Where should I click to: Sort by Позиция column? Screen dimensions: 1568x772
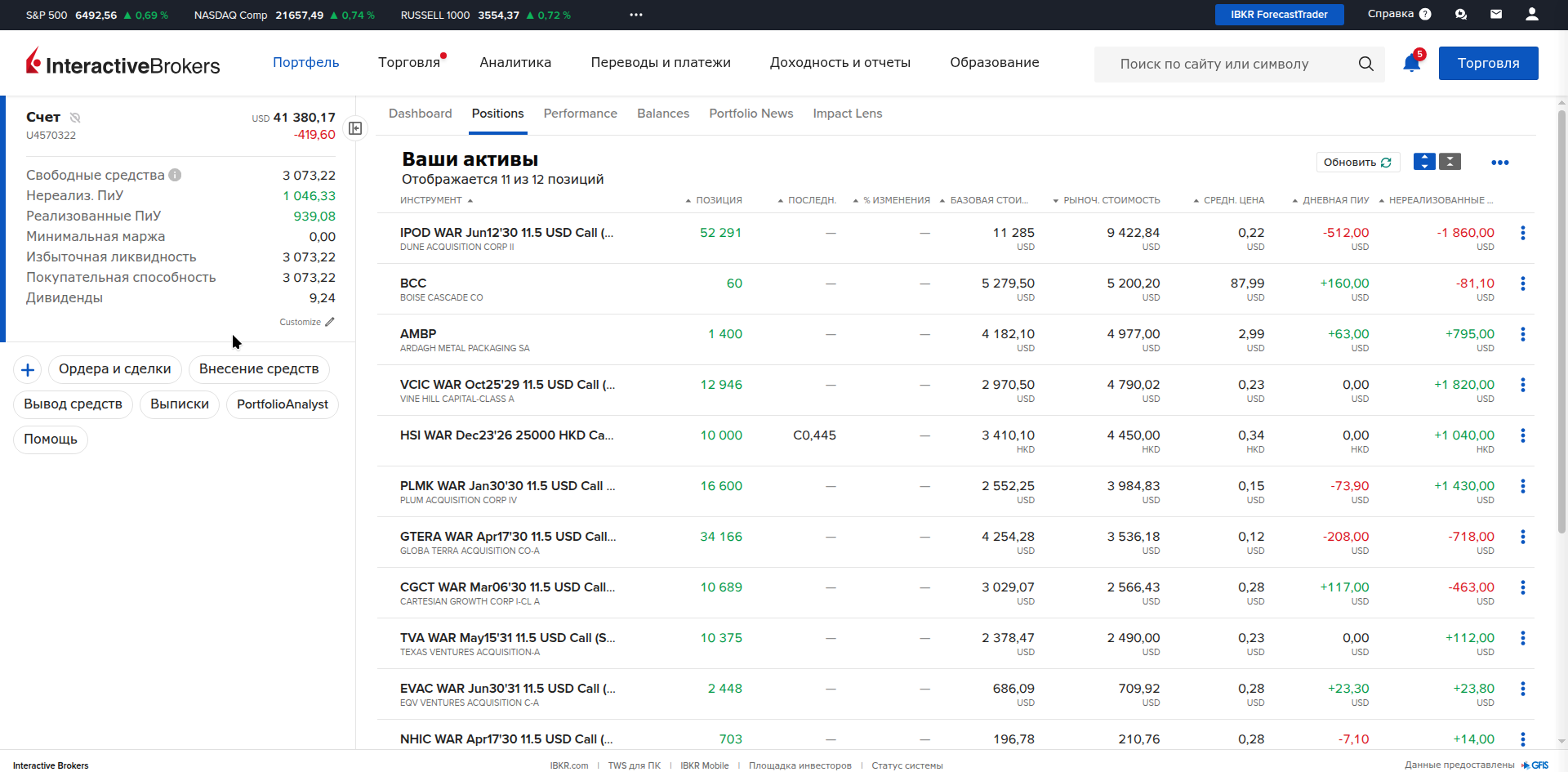click(x=714, y=200)
